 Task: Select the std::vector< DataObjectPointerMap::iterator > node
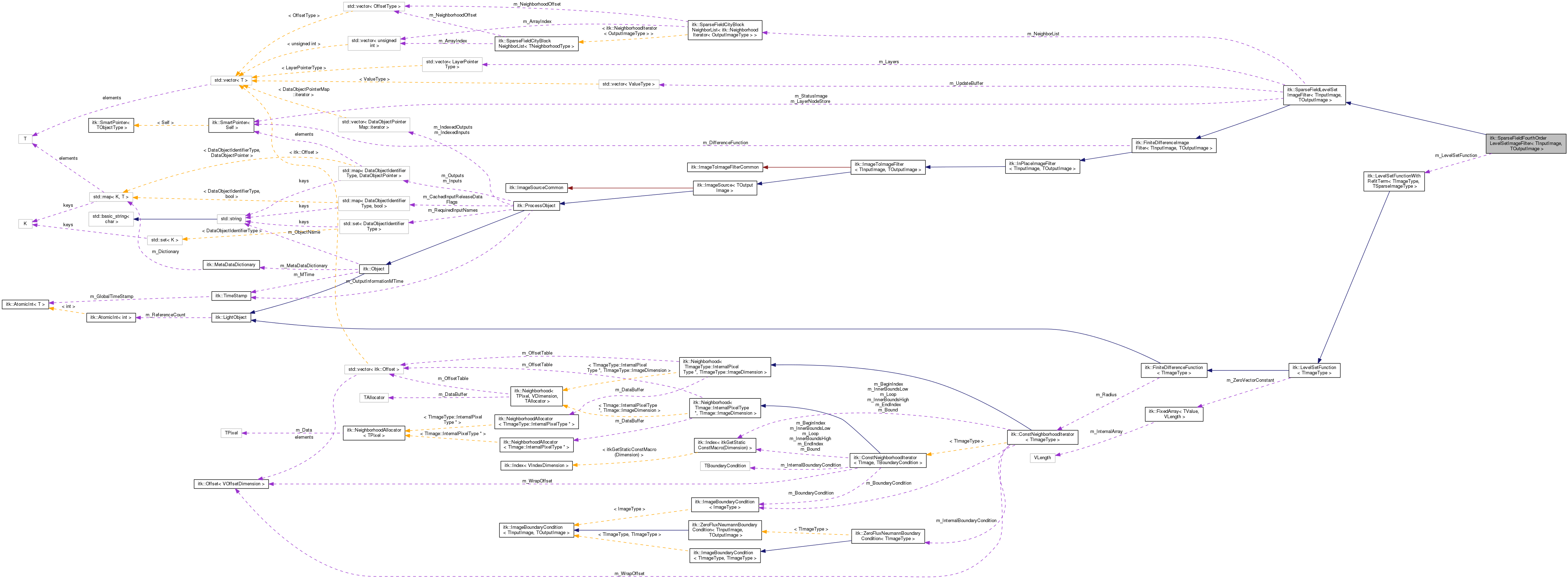click(x=373, y=125)
